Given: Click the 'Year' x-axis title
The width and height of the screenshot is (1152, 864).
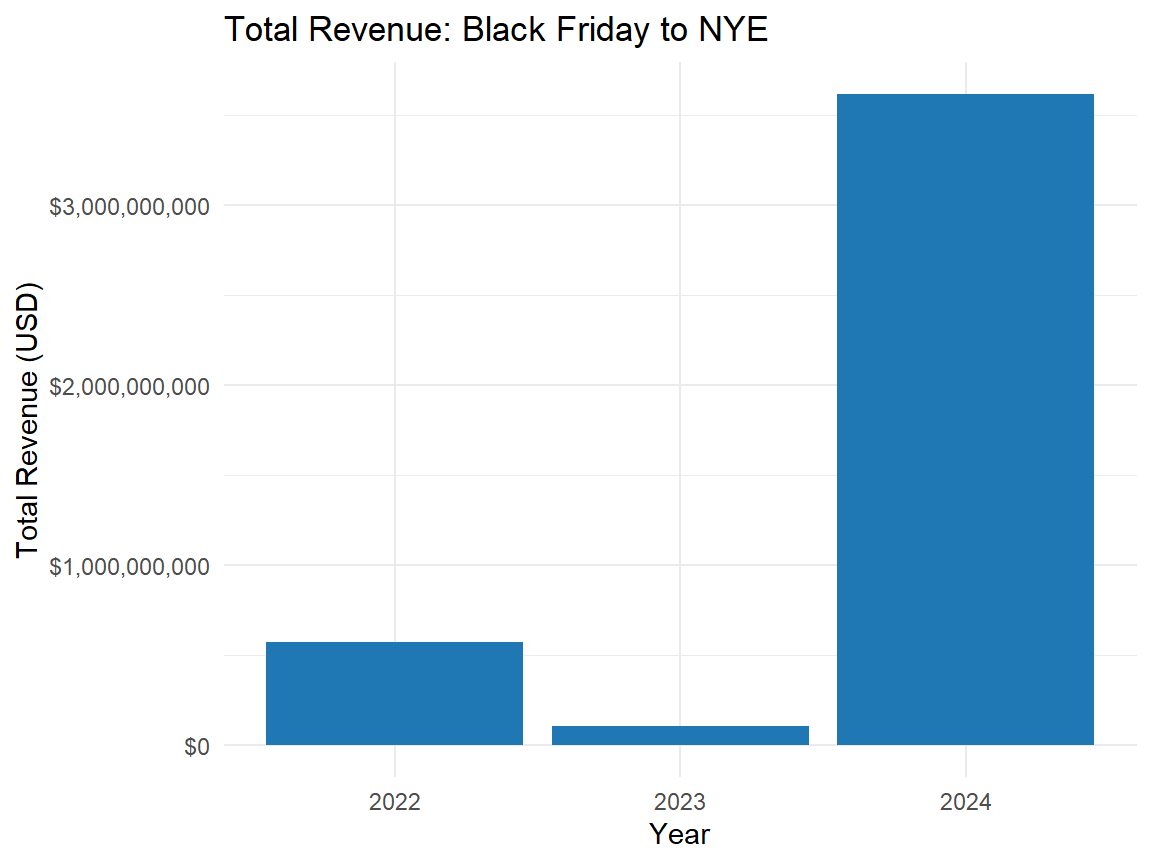Looking at the screenshot, I should pos(679,833).
